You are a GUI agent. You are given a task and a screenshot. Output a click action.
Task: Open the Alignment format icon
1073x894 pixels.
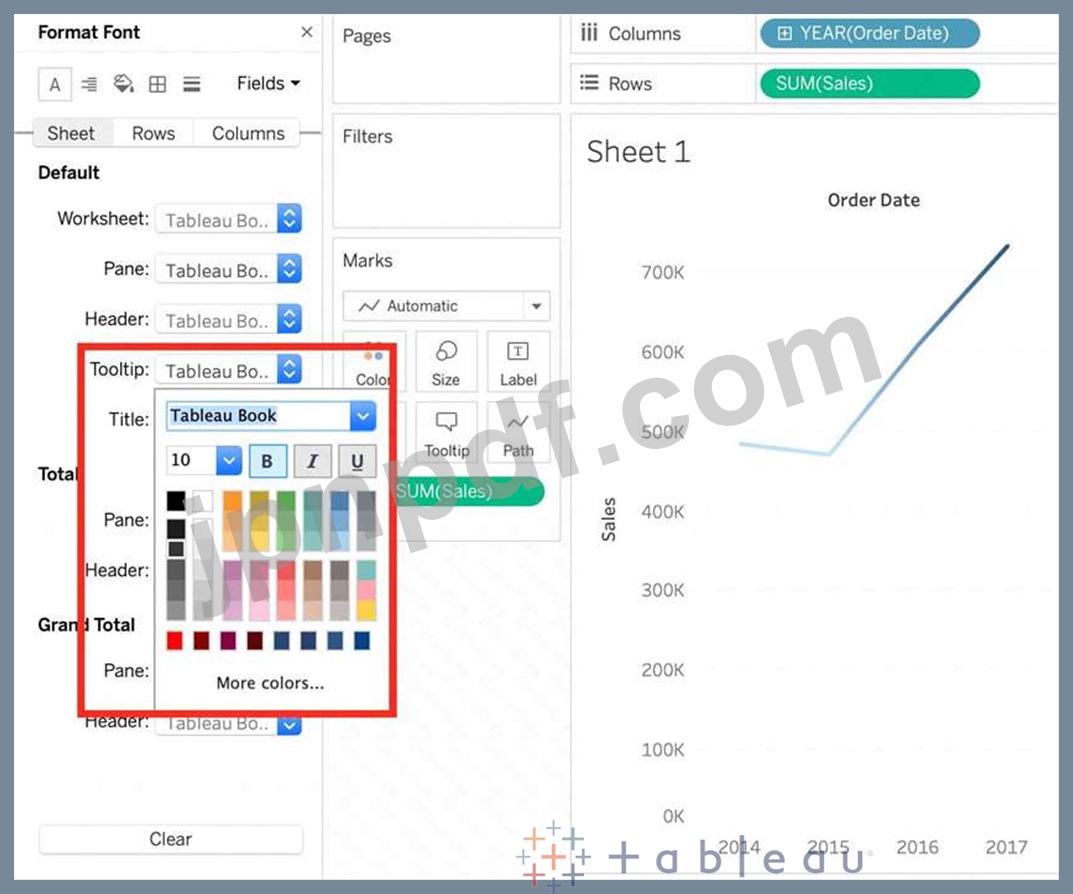(89, 84)
